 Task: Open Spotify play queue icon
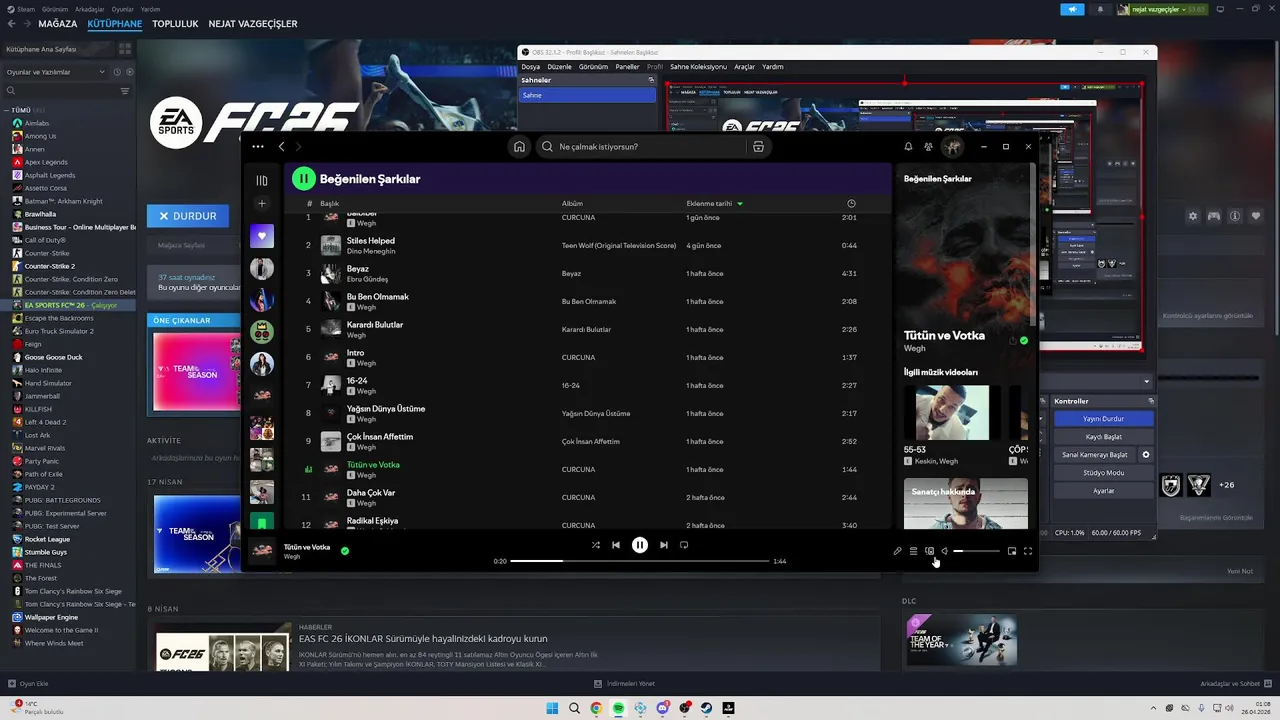tap(913, 551)
